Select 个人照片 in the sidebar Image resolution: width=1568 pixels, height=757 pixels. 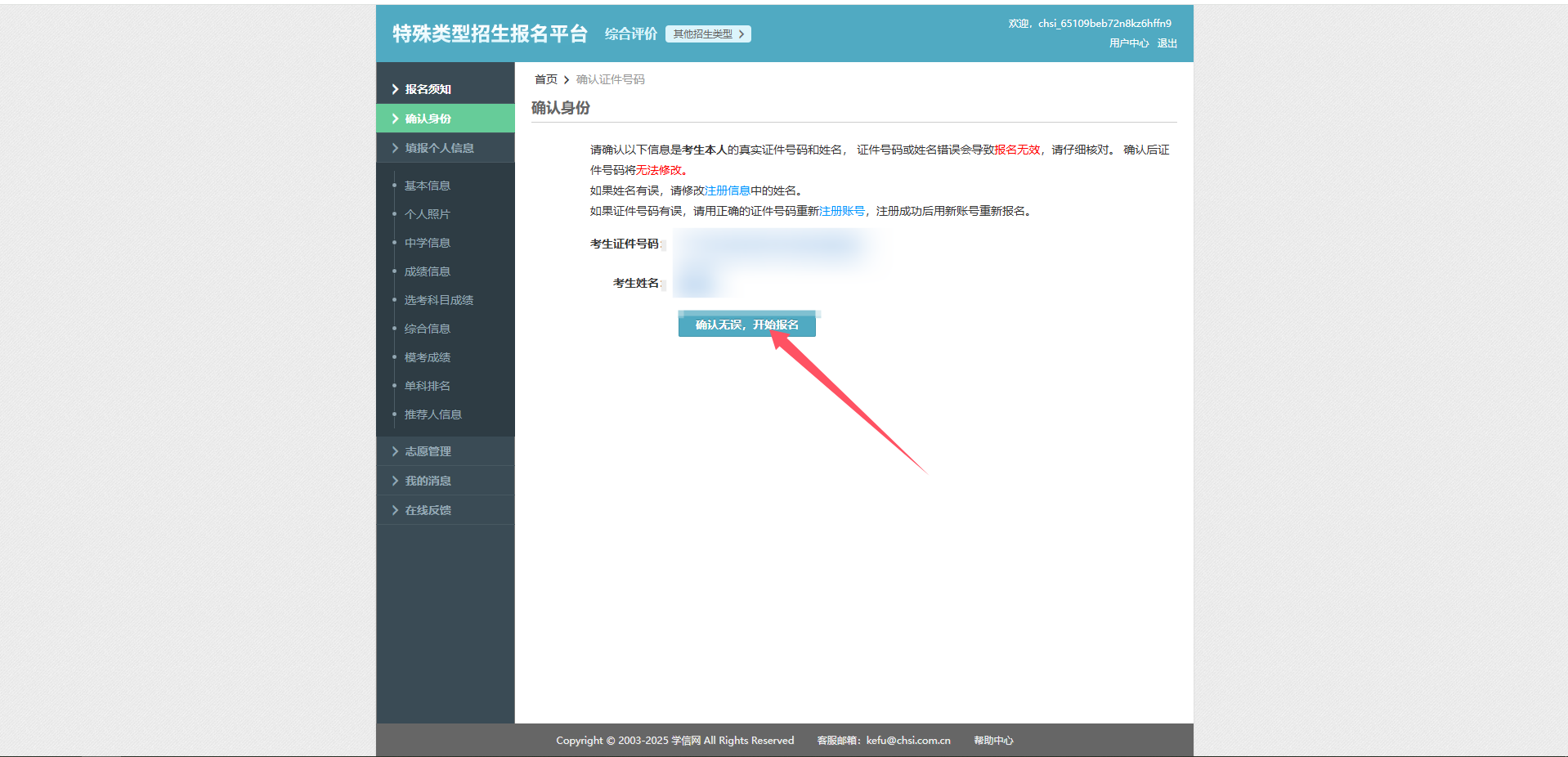pyautogui.click(x=427, y=214)
